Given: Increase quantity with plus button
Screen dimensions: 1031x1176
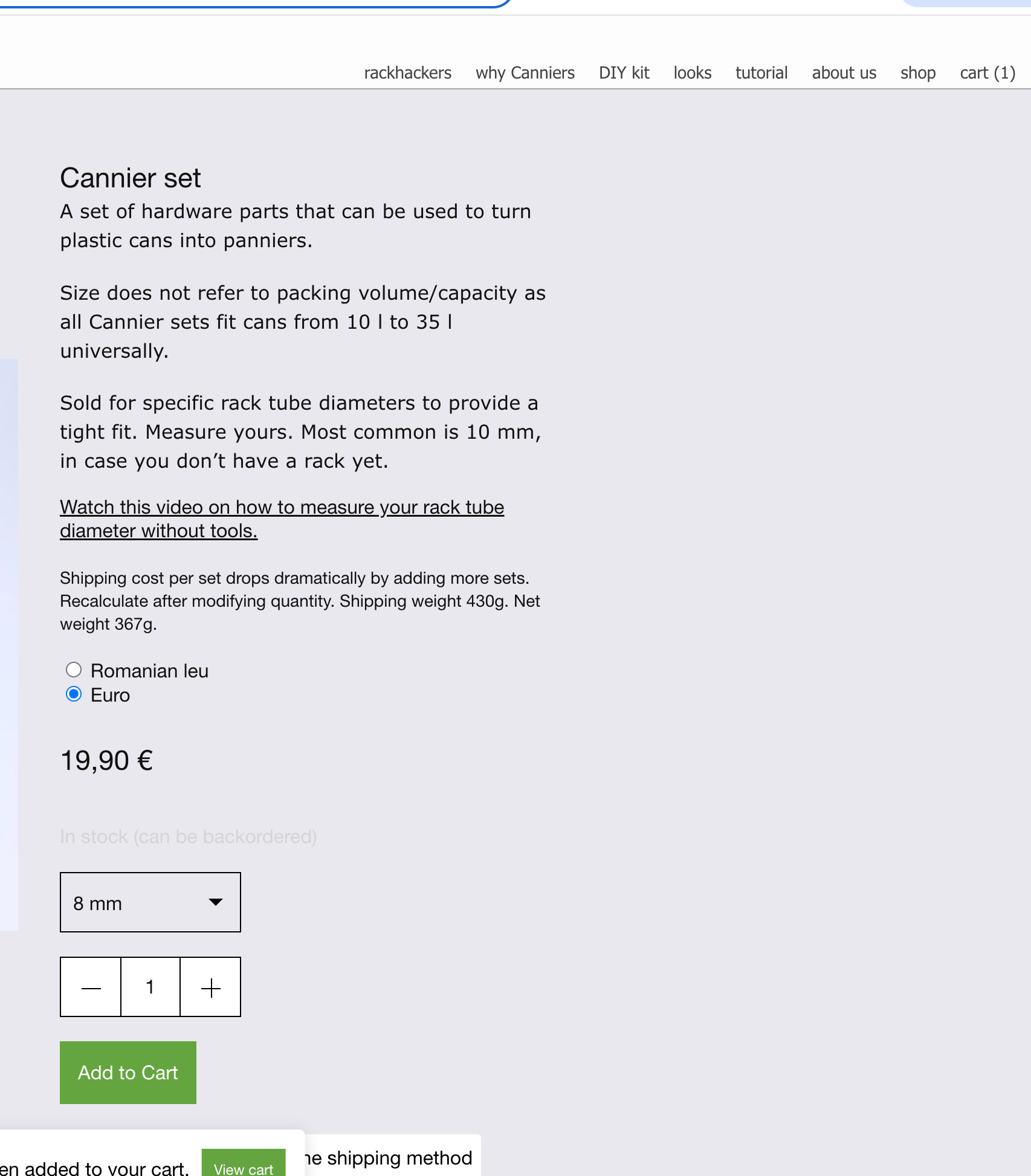Looking at the screenshot, I should pos(210,987).
